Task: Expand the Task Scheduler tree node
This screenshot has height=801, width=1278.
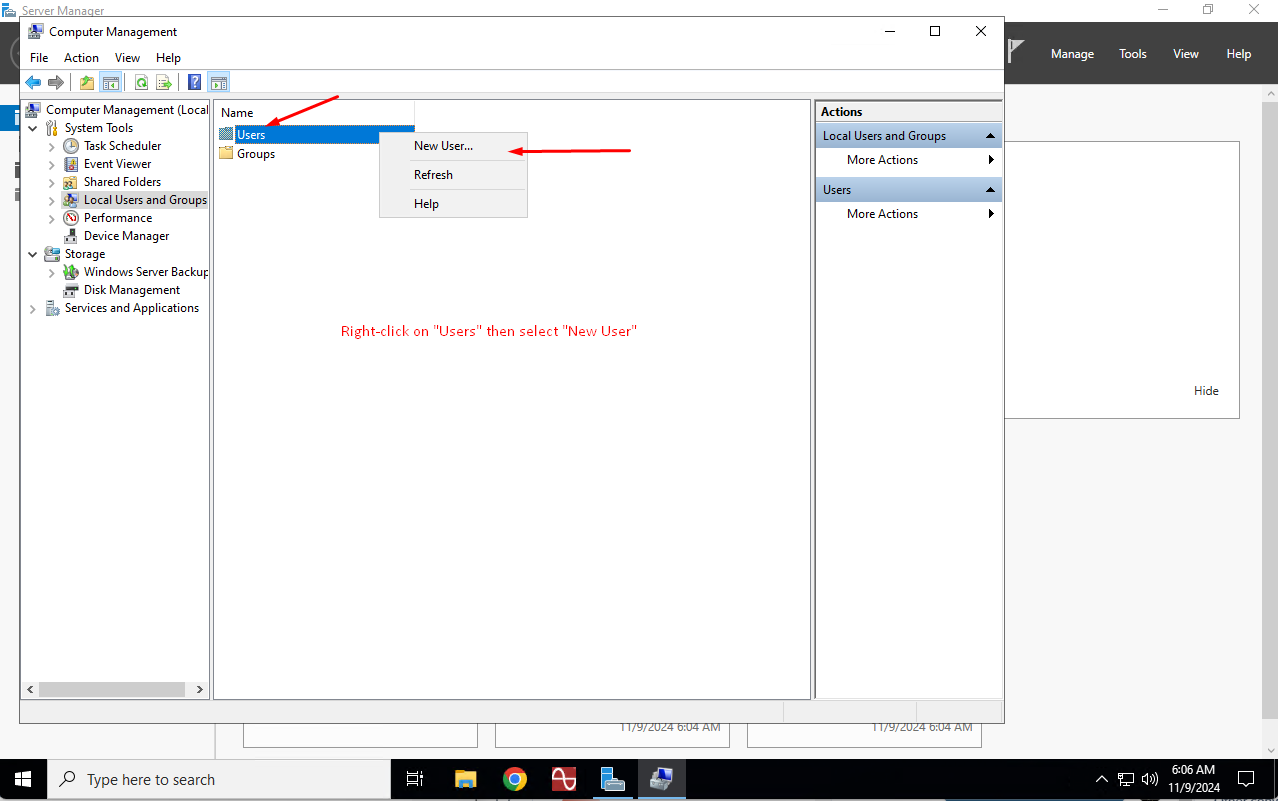Action: pyautogui.click(x=52, y=146)
